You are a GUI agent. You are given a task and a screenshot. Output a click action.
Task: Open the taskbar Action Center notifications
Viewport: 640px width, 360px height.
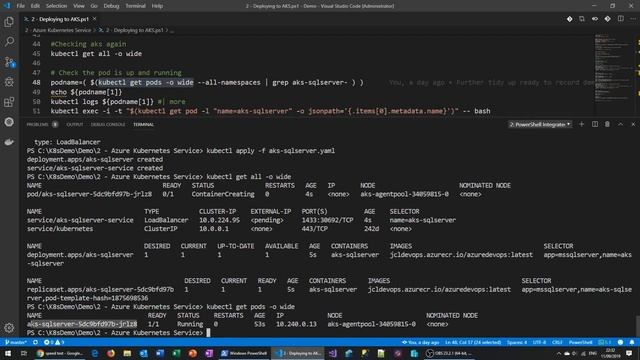tap(629, 353)
